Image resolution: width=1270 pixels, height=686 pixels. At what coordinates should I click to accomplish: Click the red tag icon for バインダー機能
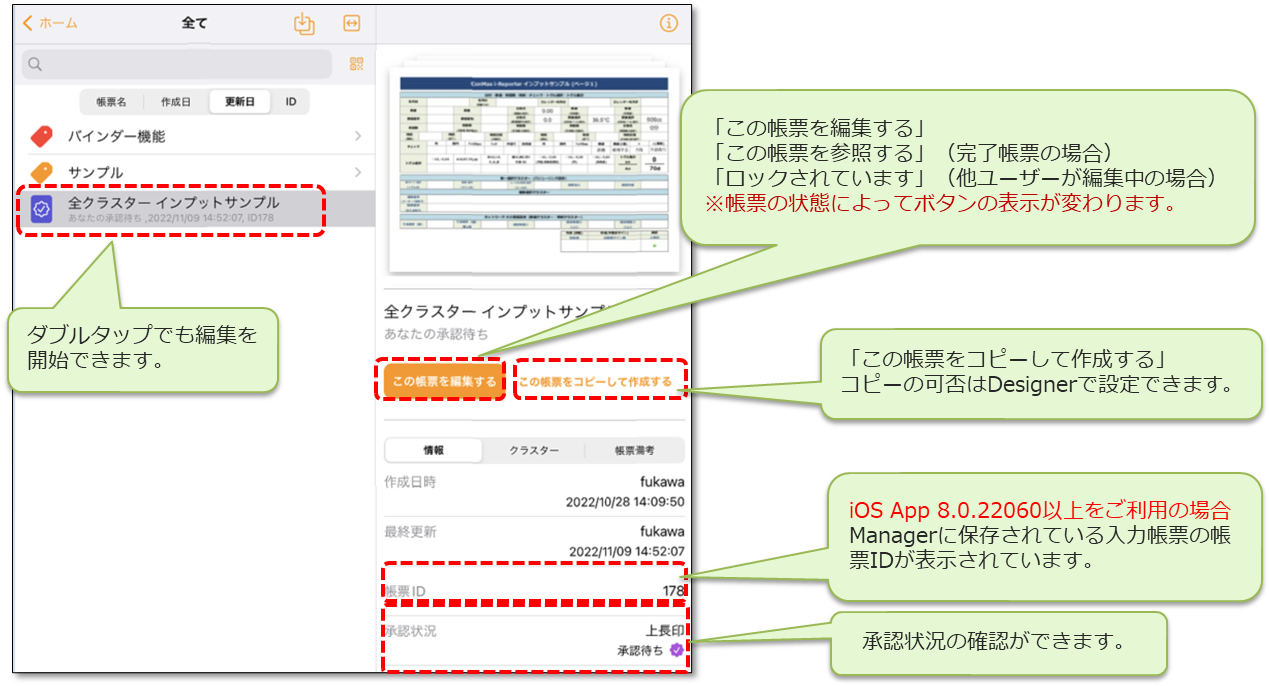tap(41, 137)
